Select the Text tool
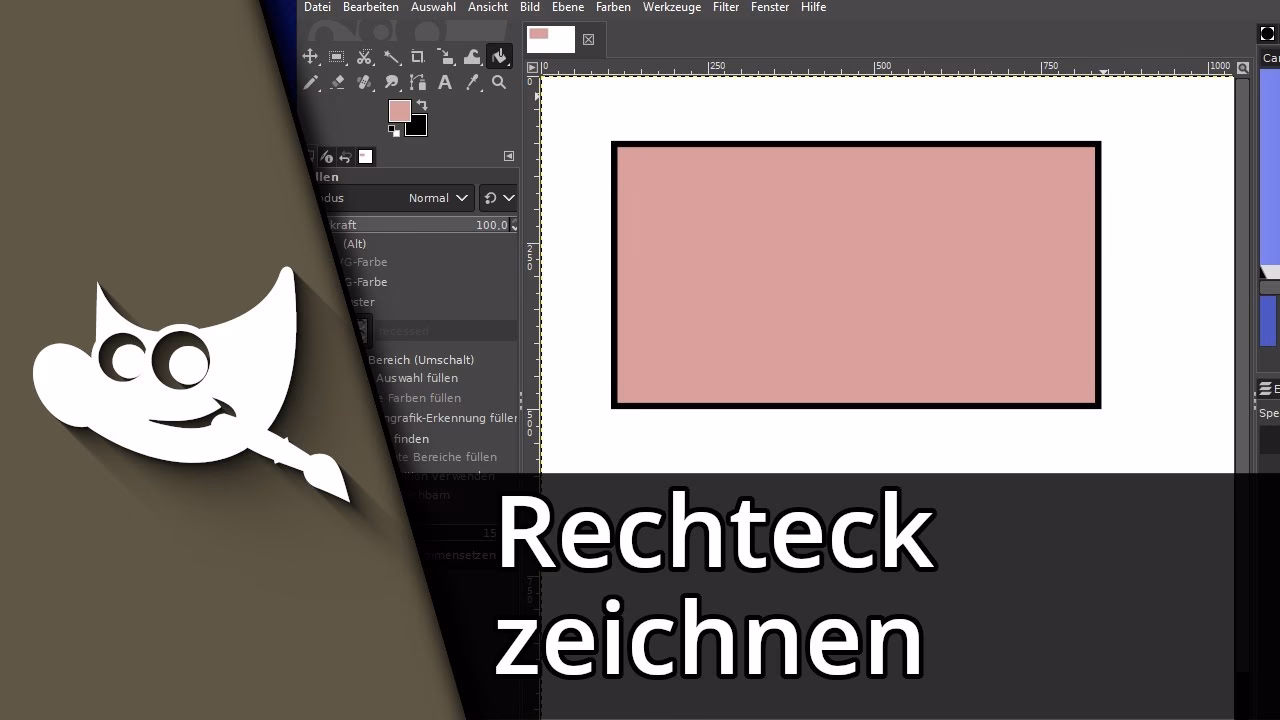Image resolution: width=1280 pixels, height=720 pixels. pyautogui.click(x=445, y=82)
